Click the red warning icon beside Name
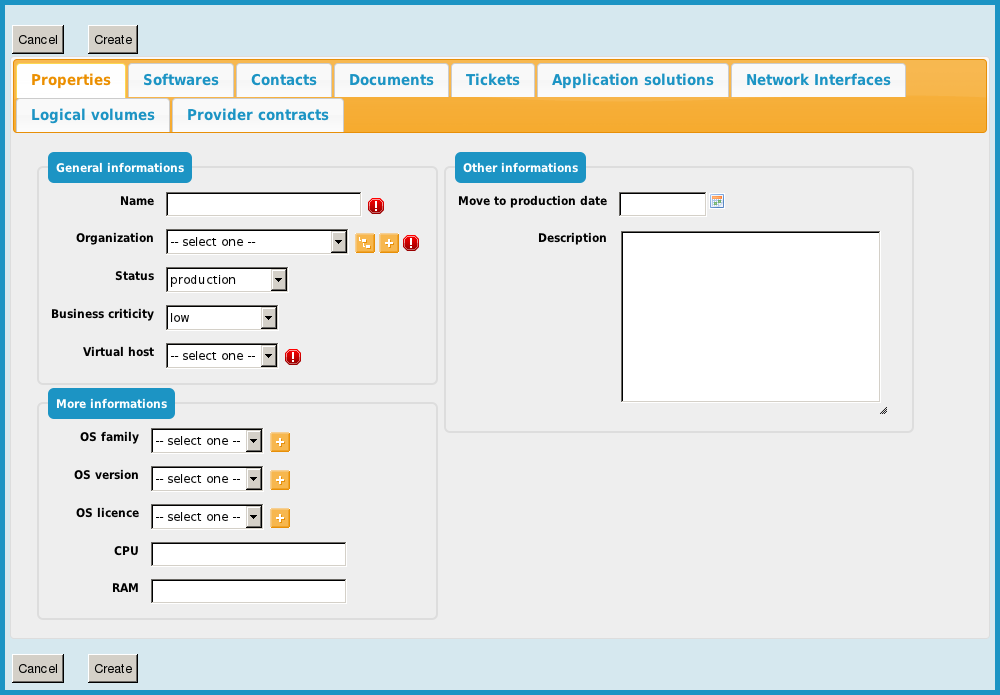The image size is (1000, 695). (376, 206)
